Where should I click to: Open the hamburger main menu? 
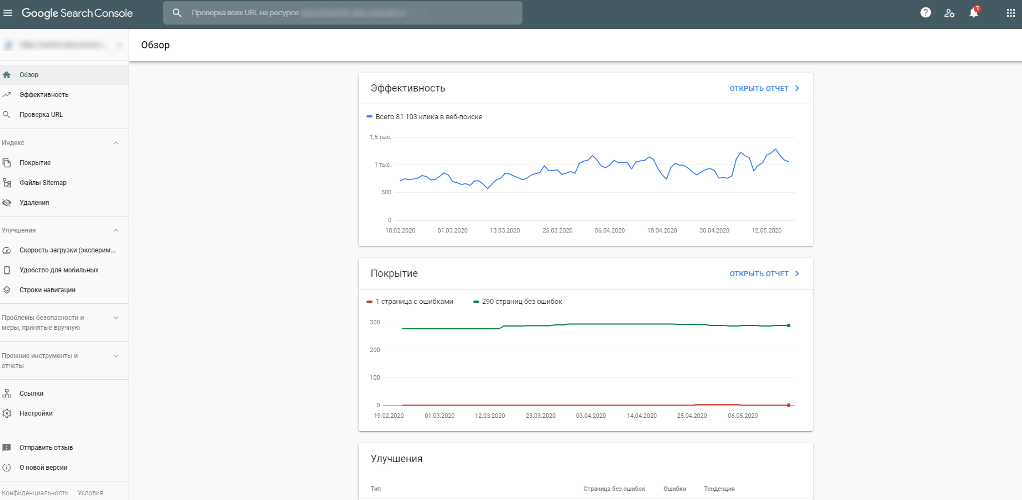(x=8, y=12)
